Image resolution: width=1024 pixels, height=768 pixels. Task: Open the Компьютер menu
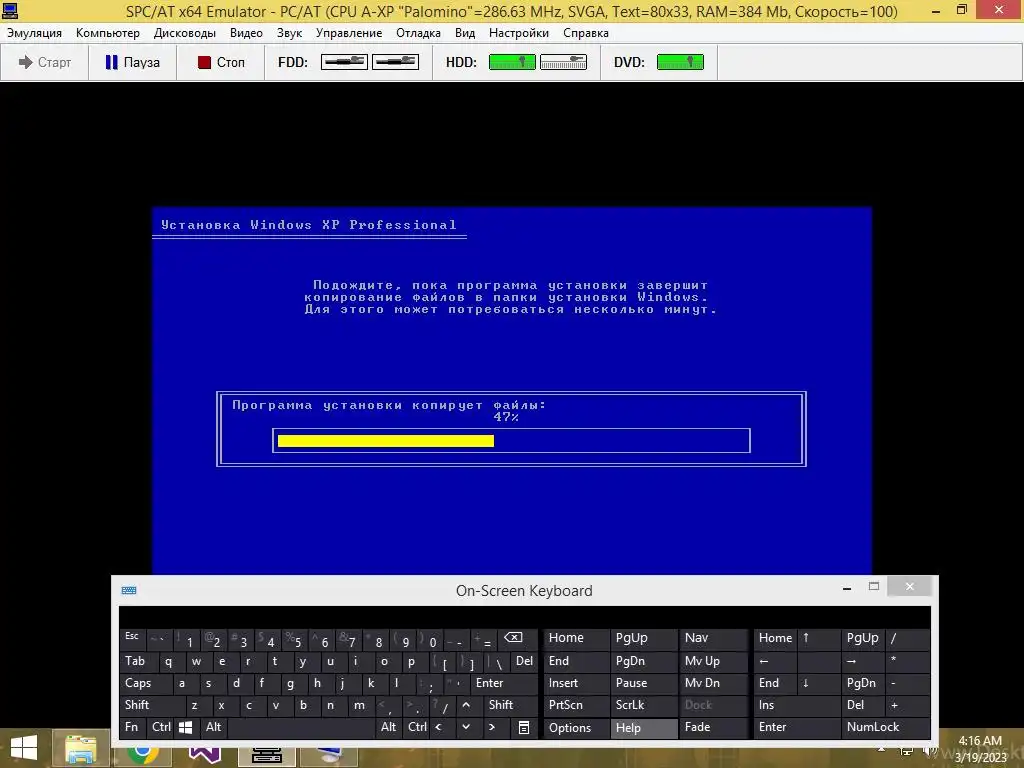tap(108, 33)
